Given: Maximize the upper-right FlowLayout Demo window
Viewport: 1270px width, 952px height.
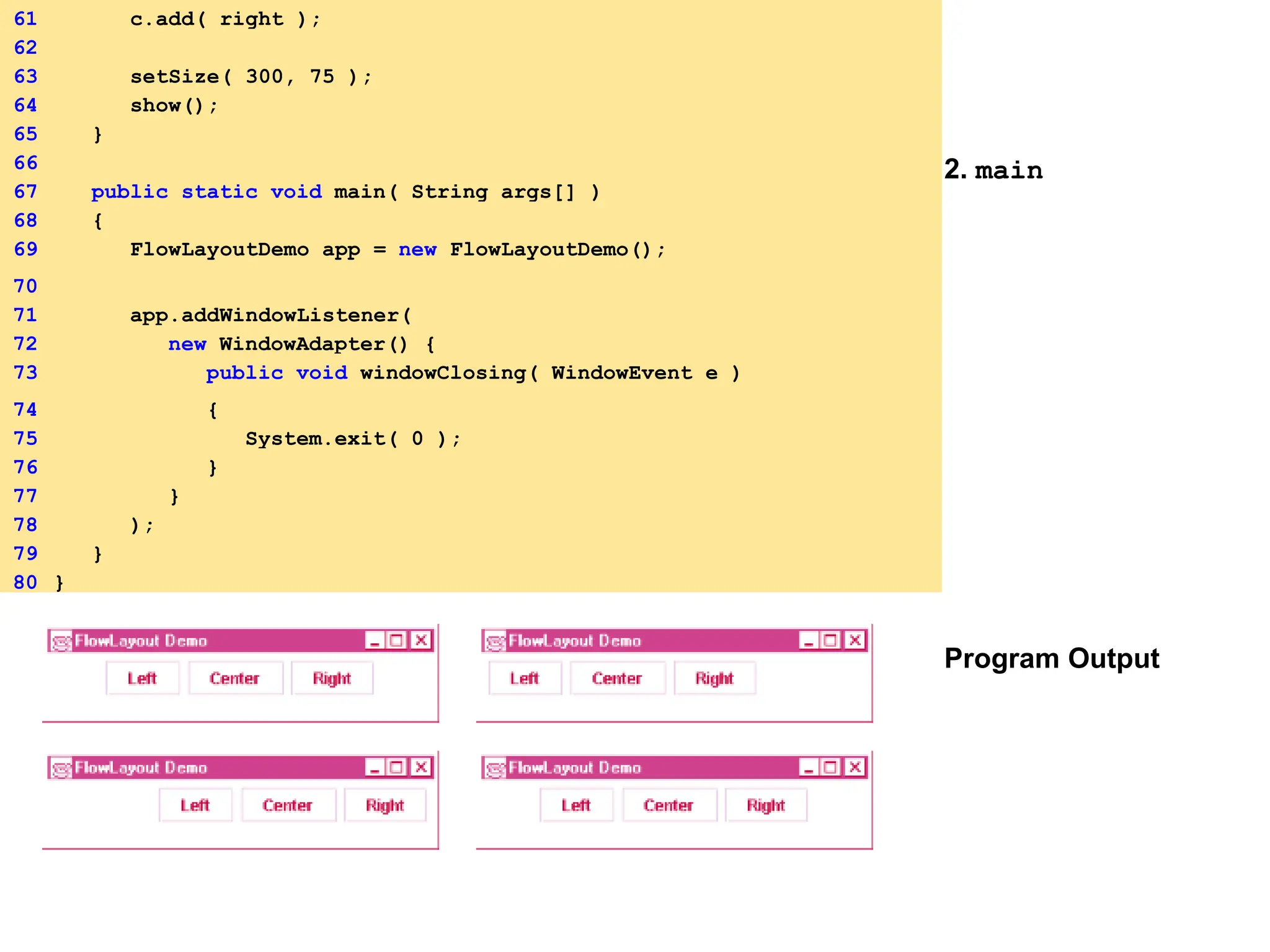Looking at the screenshot, I should 831,641.
